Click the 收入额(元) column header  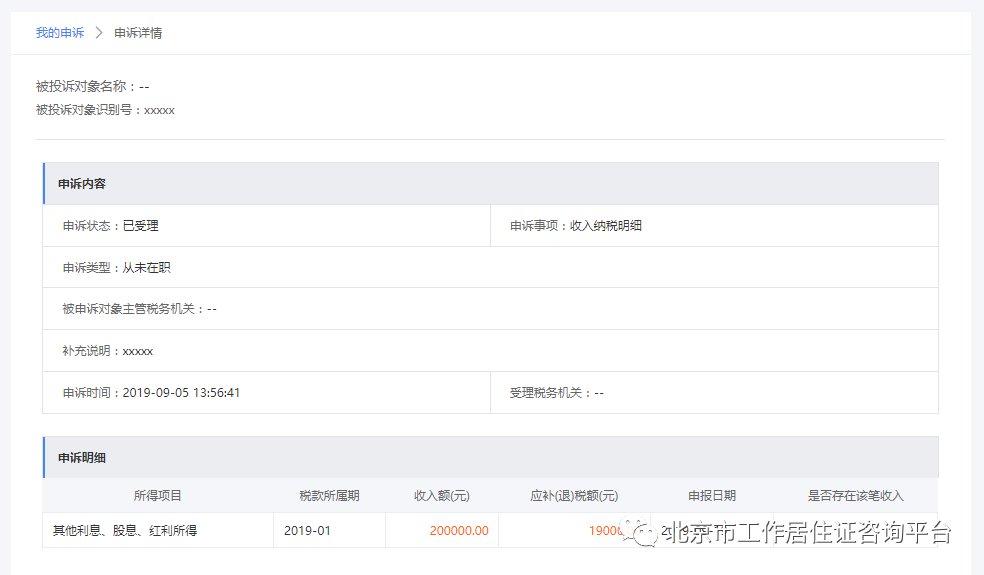pyautogui.click(x=442, y=495)
